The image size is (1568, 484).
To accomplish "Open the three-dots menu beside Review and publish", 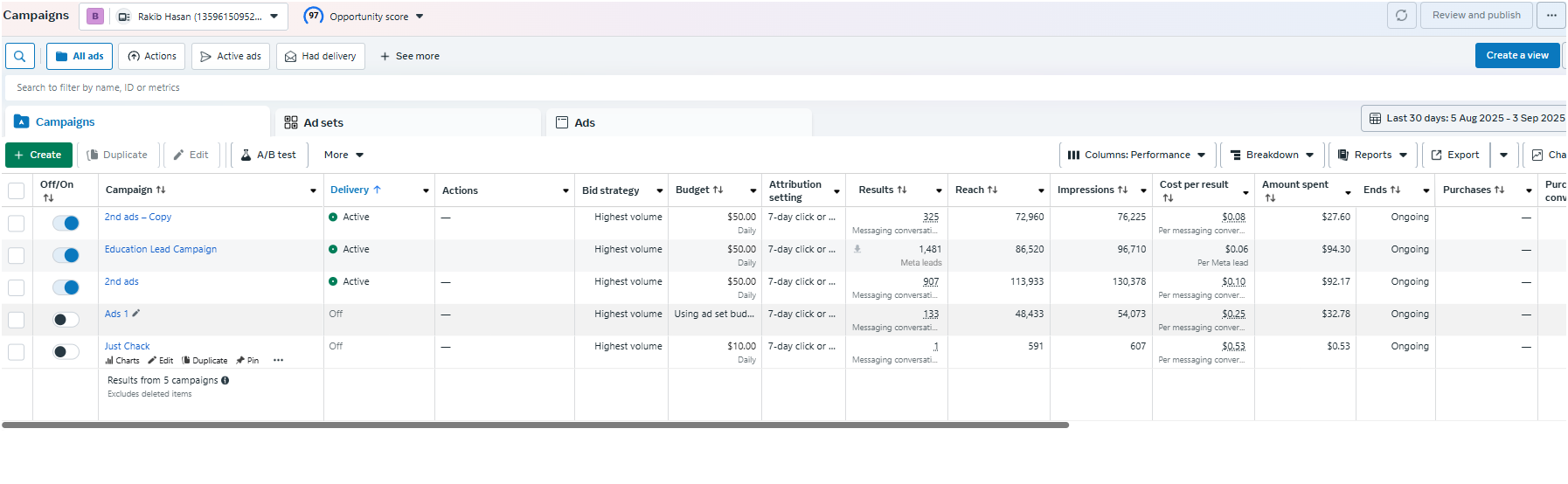I will [x=1551, y=16].
